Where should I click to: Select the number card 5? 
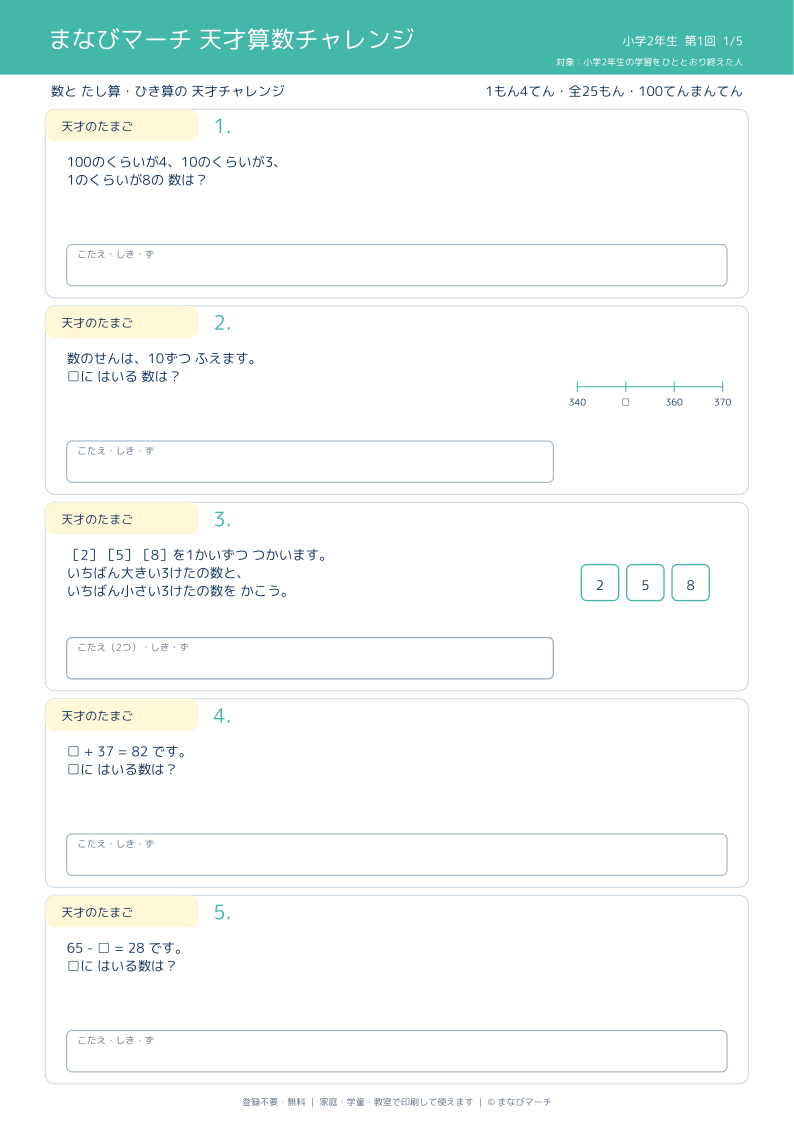645,582
